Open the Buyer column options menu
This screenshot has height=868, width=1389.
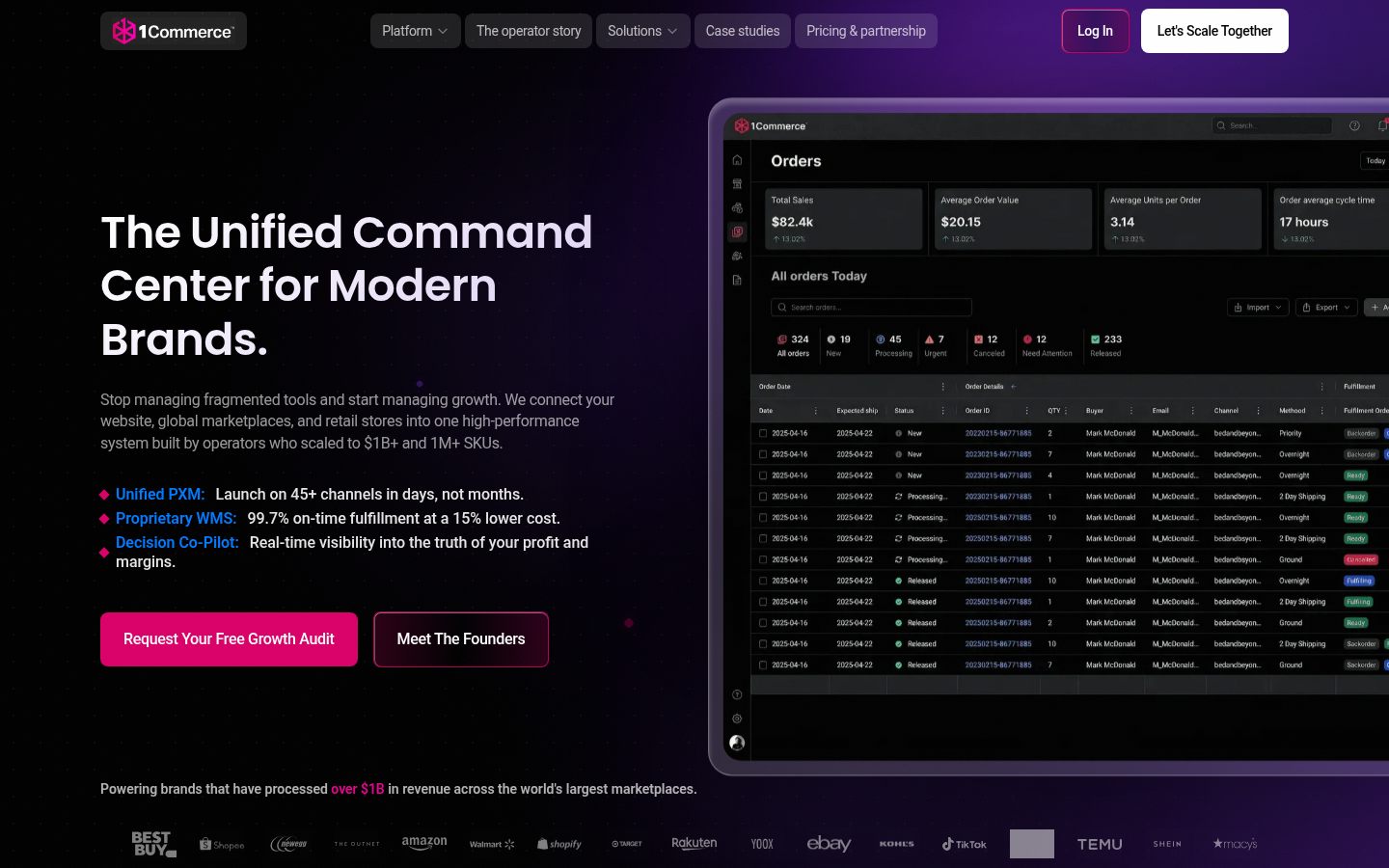[1131, 411]
